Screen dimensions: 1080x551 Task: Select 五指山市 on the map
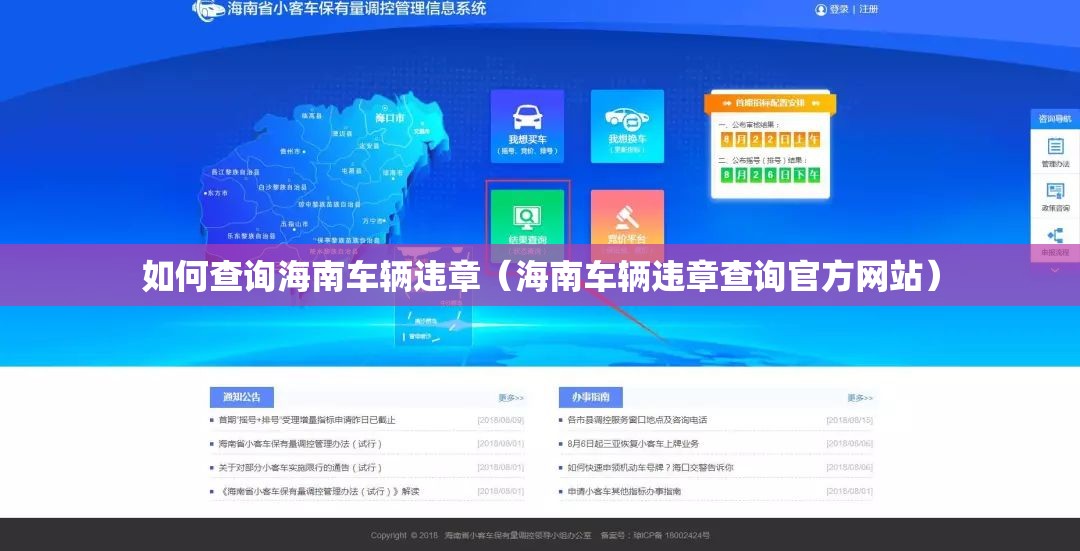pyautogui.click(x=294, y=224)
